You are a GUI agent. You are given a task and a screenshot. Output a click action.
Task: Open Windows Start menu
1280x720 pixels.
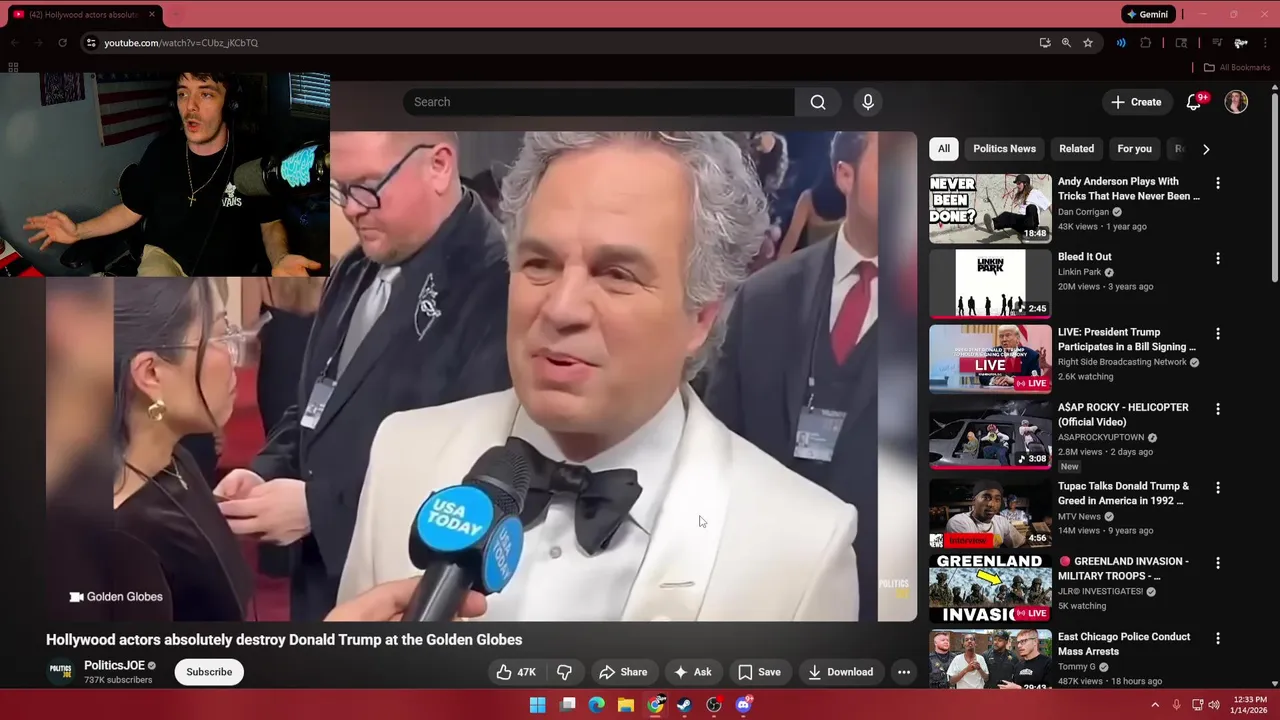[x=537, y=705]
